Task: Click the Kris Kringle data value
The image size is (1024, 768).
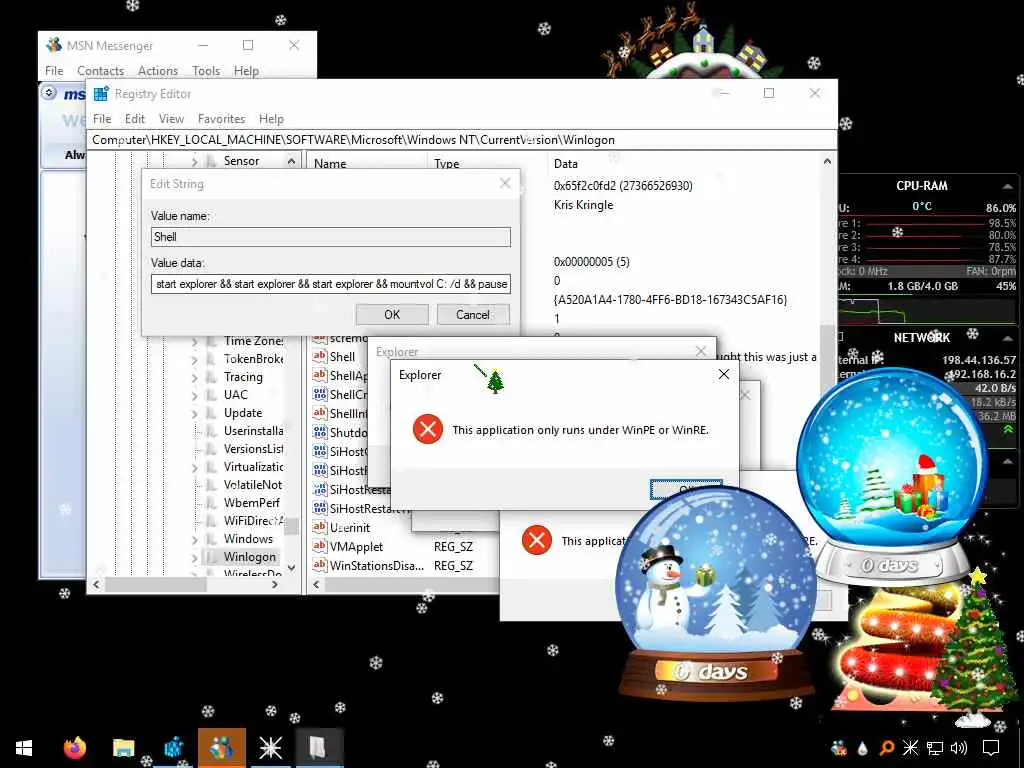Action: tap(583, 205)
